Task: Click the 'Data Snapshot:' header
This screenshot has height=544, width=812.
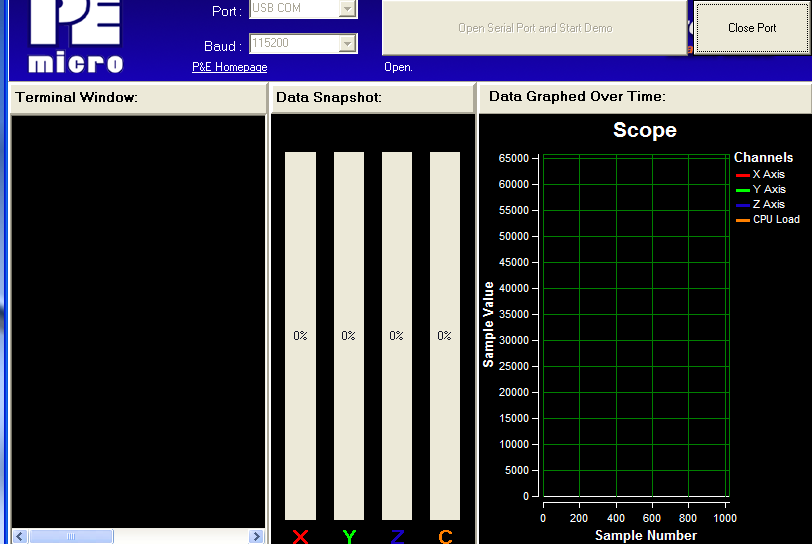Action: (329, 97)
